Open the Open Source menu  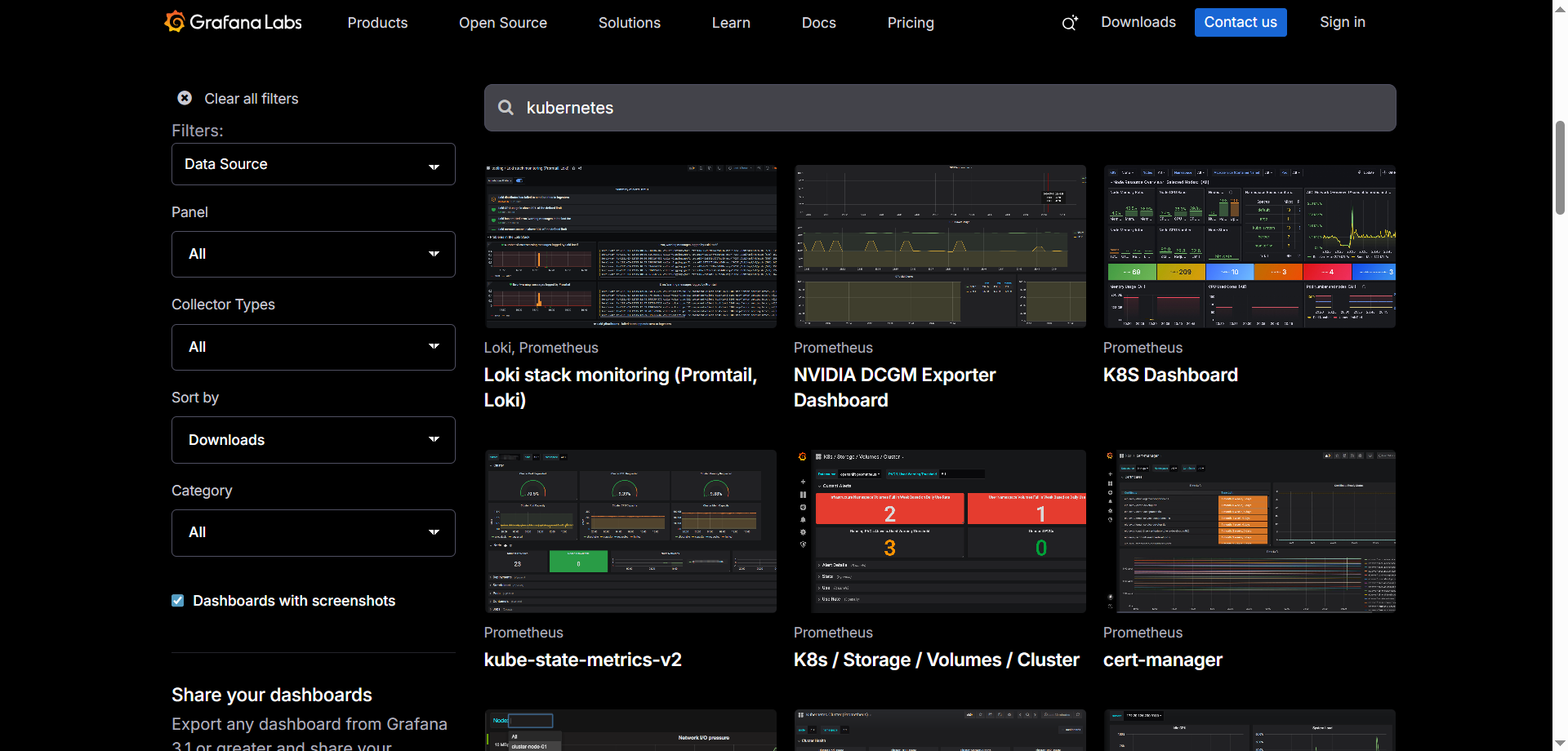[503, 23]
